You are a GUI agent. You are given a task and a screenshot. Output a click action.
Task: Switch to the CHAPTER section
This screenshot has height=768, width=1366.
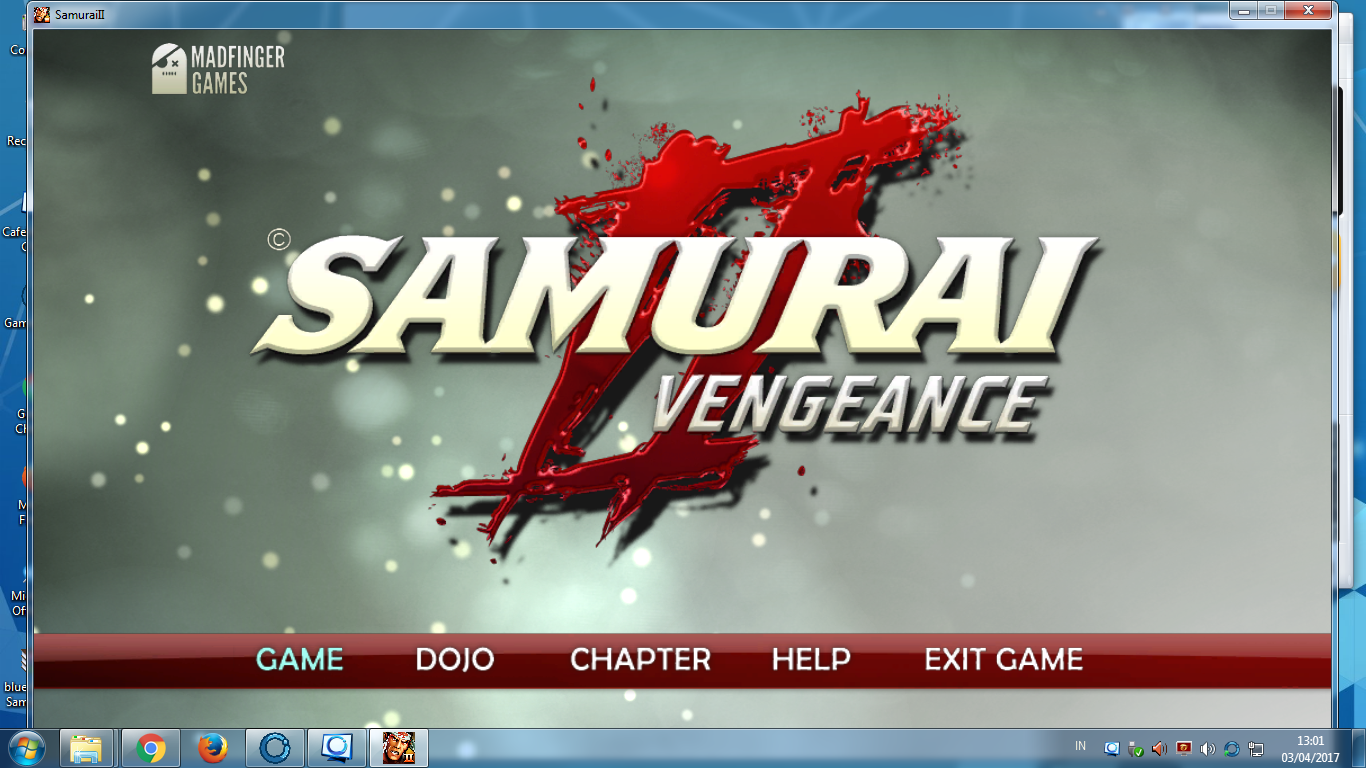pyautogui.click(x=639, y=660)
